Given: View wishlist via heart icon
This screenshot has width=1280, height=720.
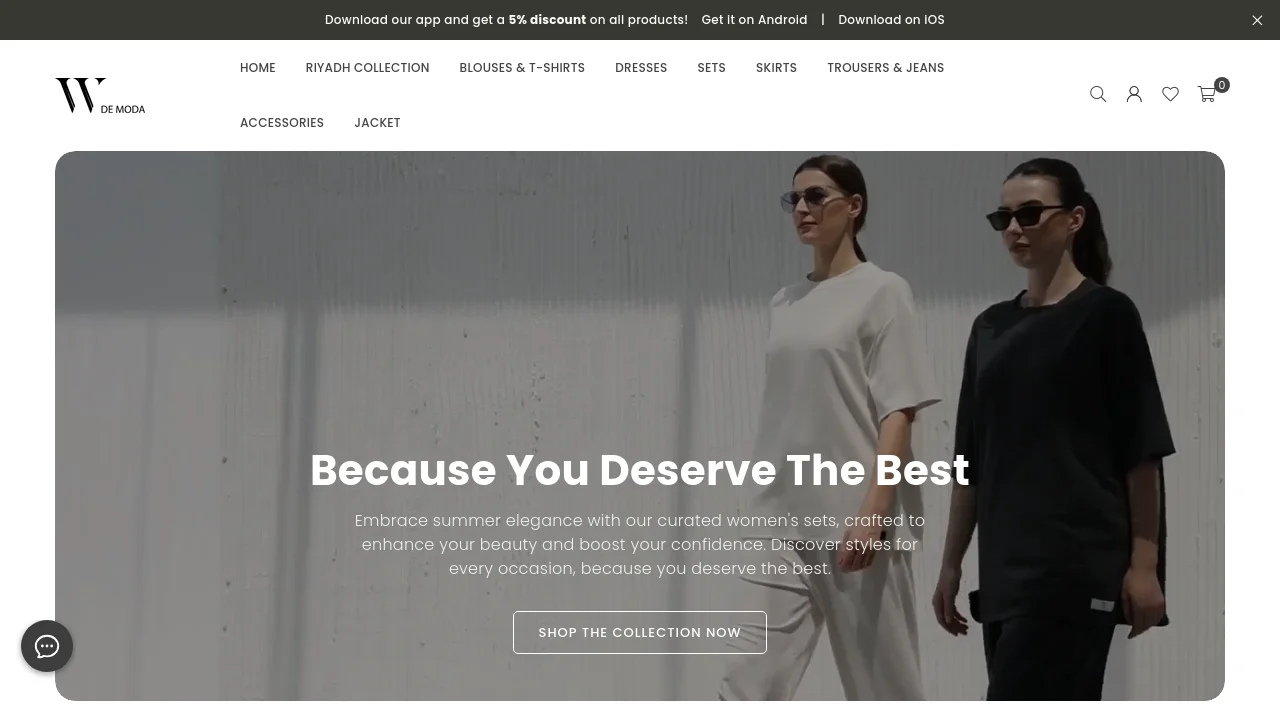Looking at the screenshot, I should (x=1170, y=94).
